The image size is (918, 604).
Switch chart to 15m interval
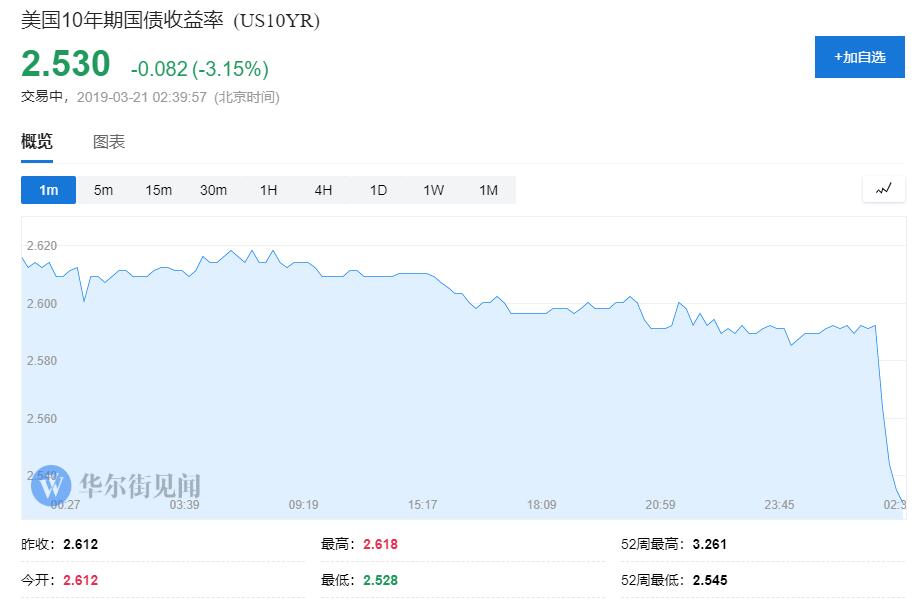(x=158, y=190)
